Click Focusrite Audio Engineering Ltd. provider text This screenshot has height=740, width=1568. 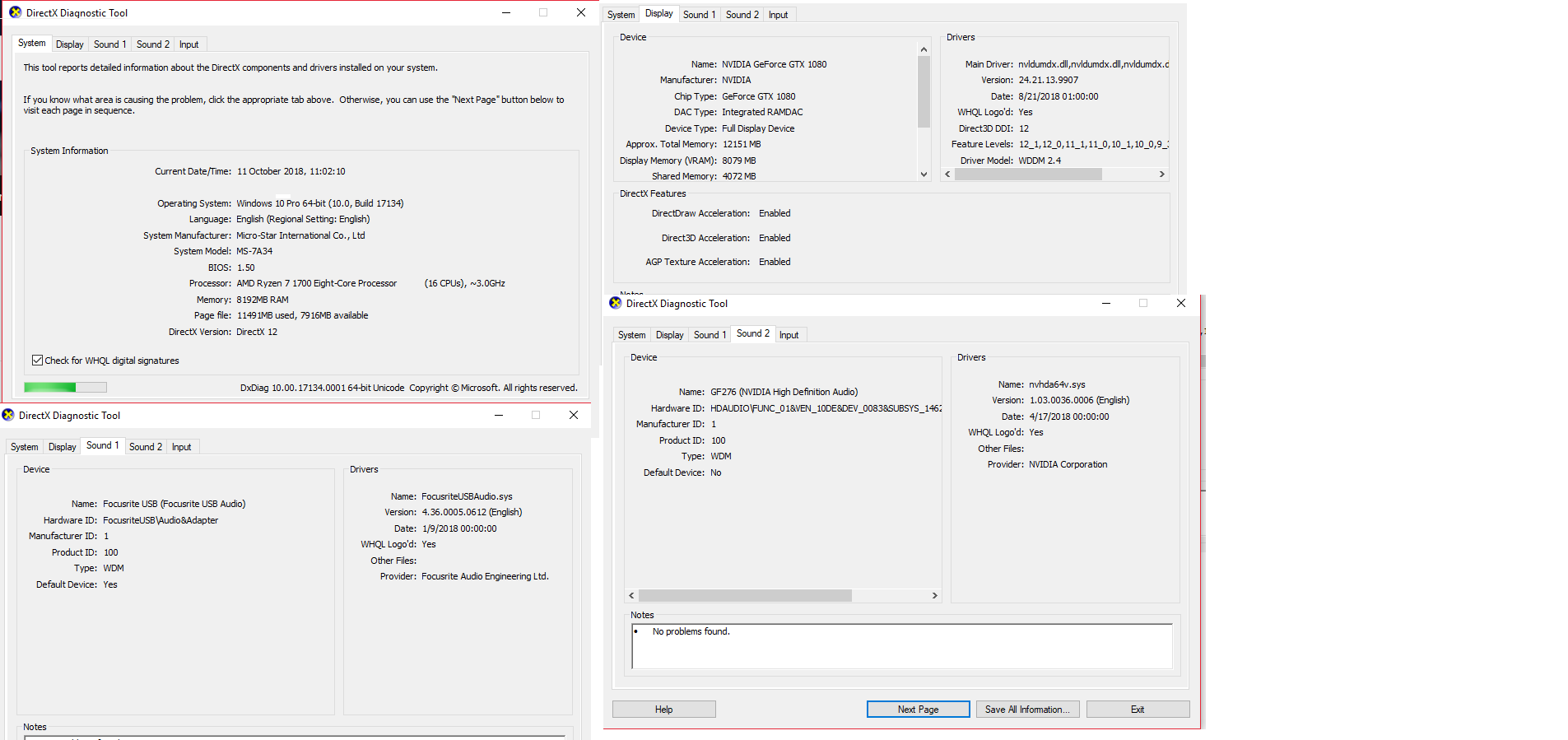click(x=485, y=576)
